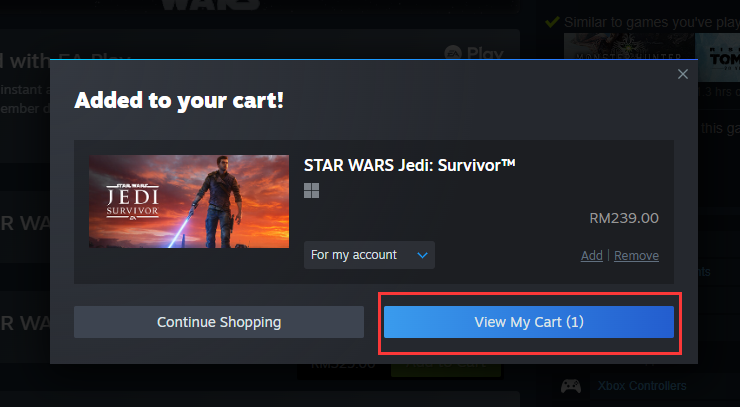Click the green checkmark beside Similar to games
The width and height of the screenshot is (740, 407).
pyautogui.click(x=552, y=22)
